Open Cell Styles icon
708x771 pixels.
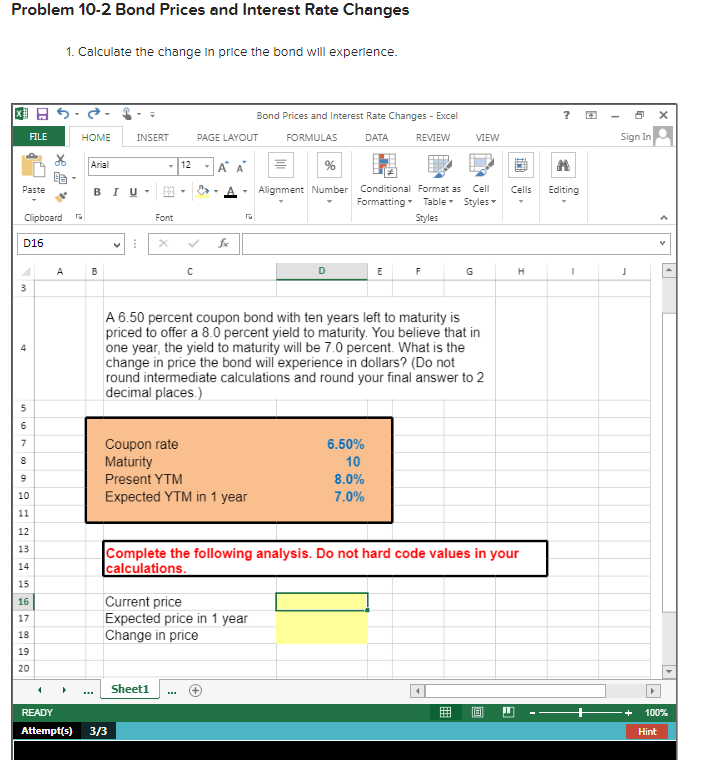pyautogui.click(x=480, y=165)
